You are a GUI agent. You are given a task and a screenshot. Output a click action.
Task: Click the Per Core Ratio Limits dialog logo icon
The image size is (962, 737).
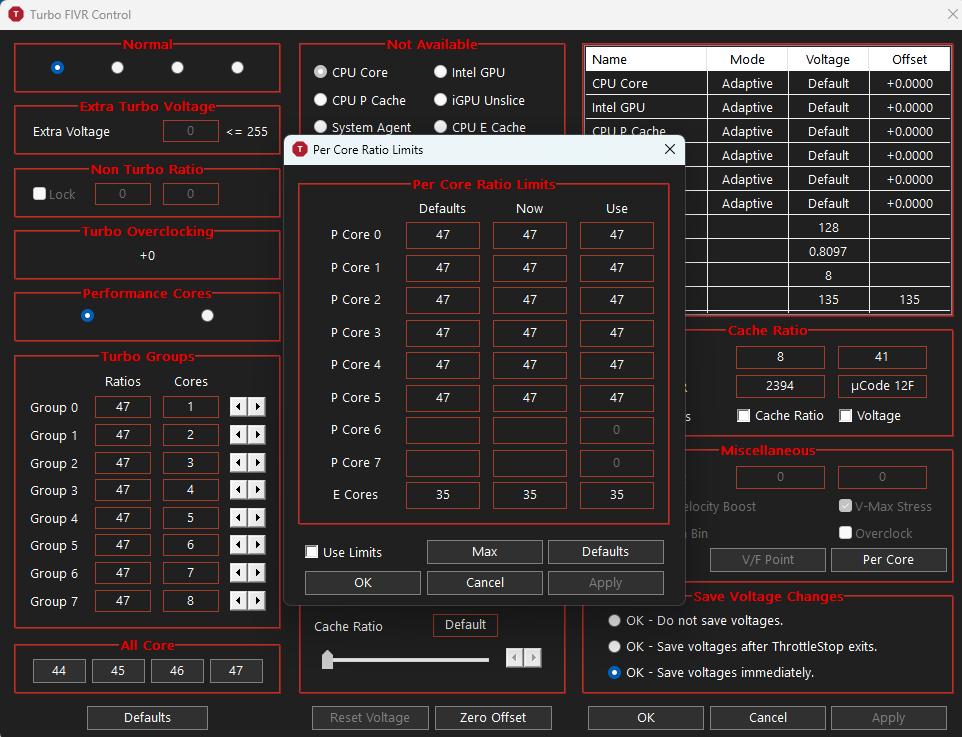299,149
